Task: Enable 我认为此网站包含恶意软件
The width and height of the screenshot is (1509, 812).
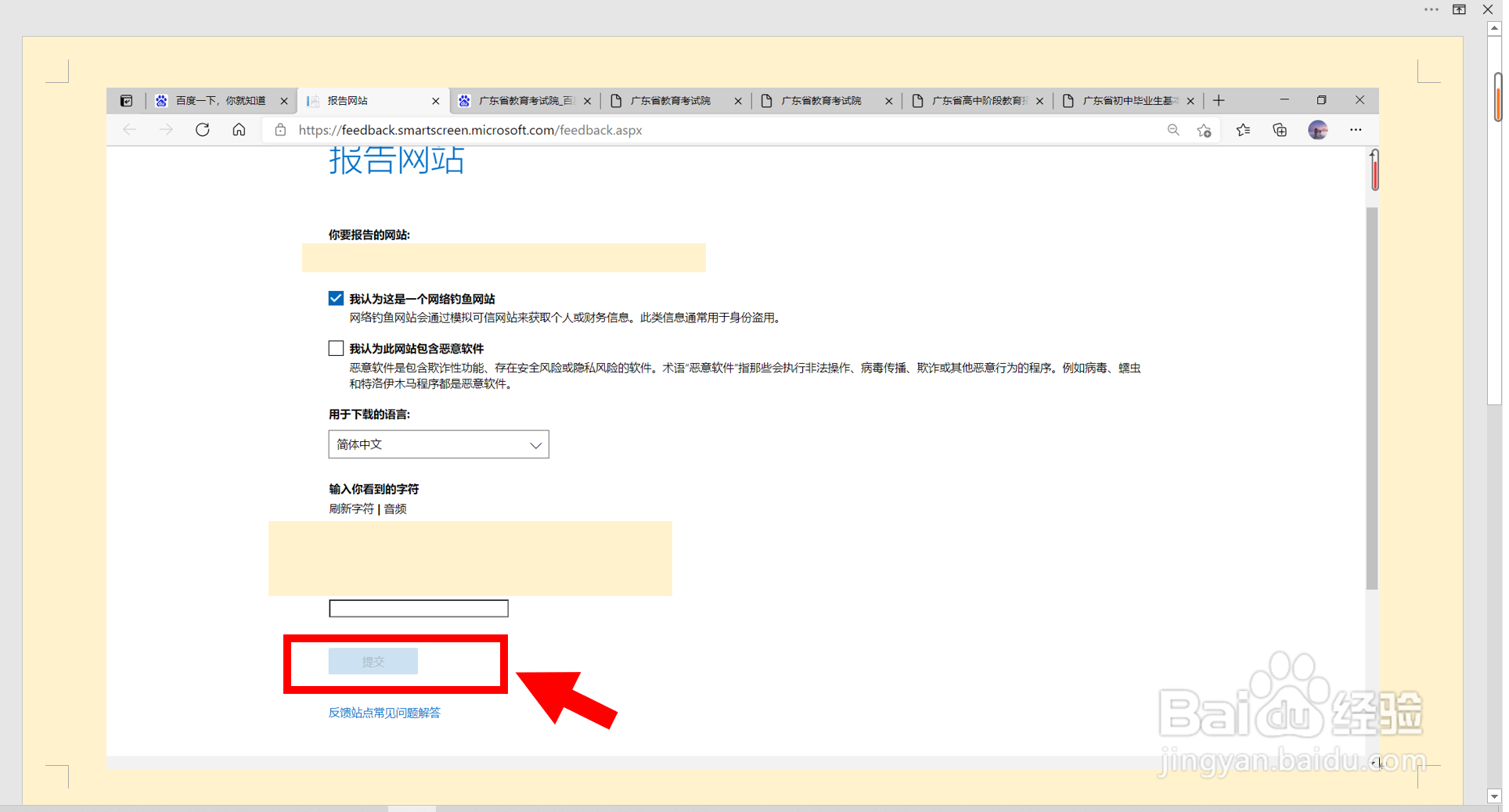Action: [x=336, y=347]
